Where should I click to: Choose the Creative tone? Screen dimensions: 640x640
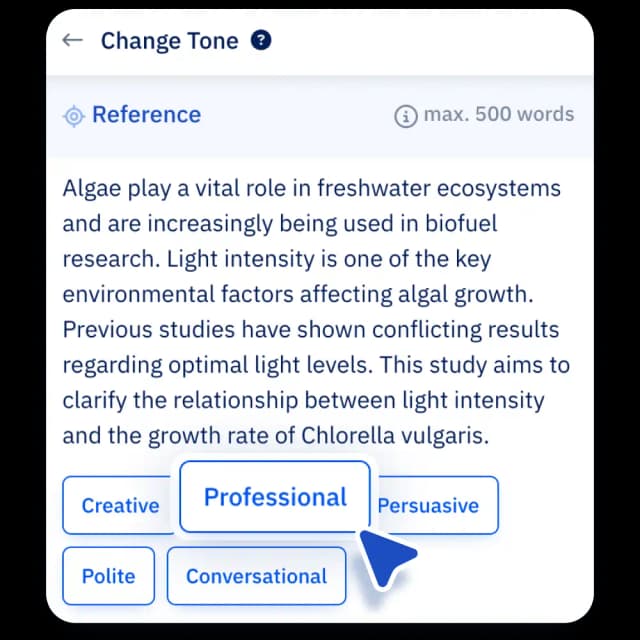pos(120,506)
